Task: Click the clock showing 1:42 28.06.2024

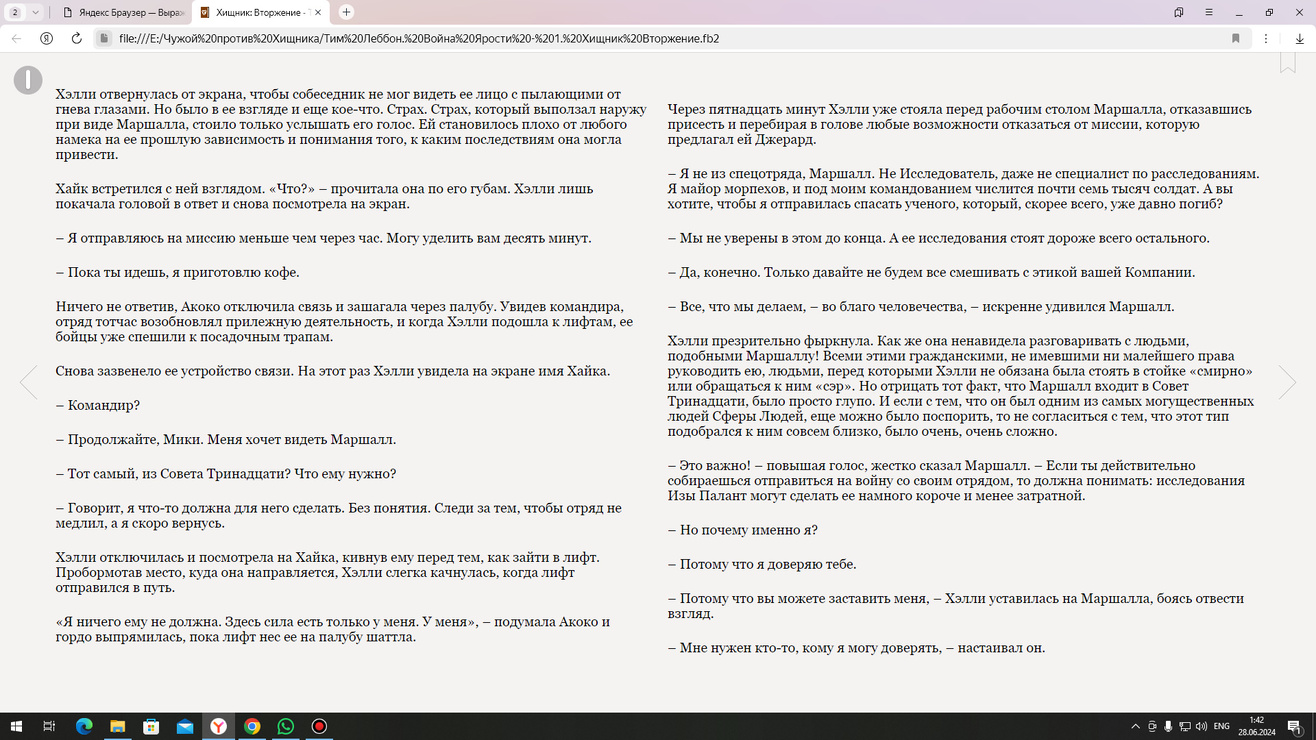Action: (1257, 726)
